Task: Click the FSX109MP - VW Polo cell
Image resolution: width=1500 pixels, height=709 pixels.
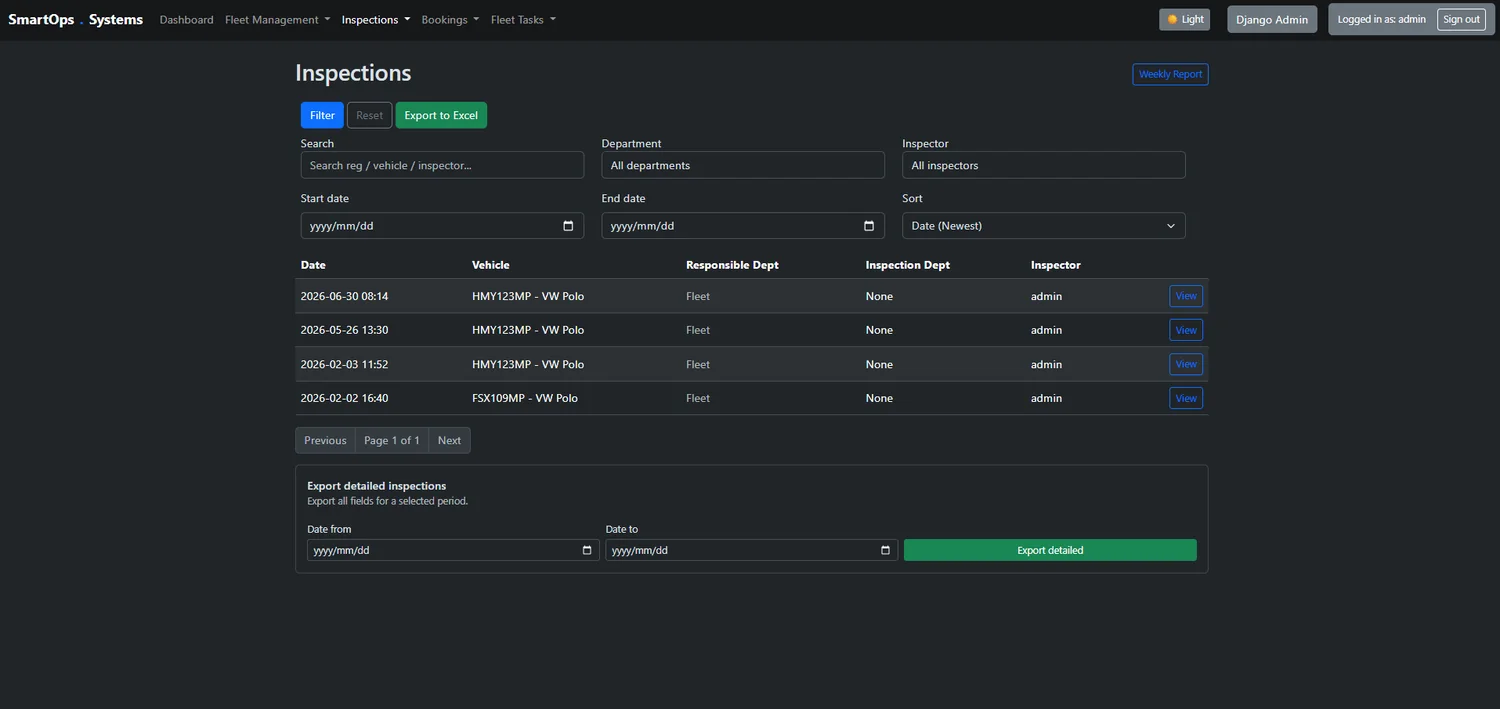Action: (525, 398)
